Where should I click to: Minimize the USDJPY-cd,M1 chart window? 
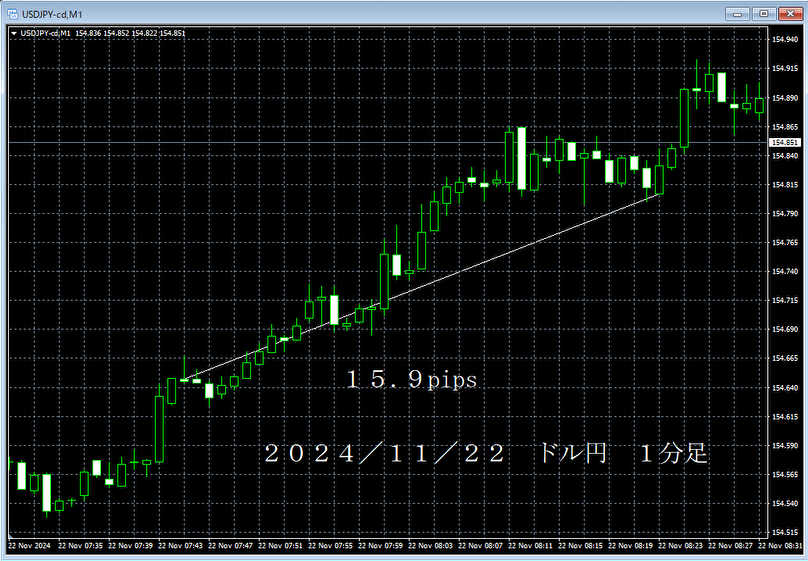[x=737, y=14]
